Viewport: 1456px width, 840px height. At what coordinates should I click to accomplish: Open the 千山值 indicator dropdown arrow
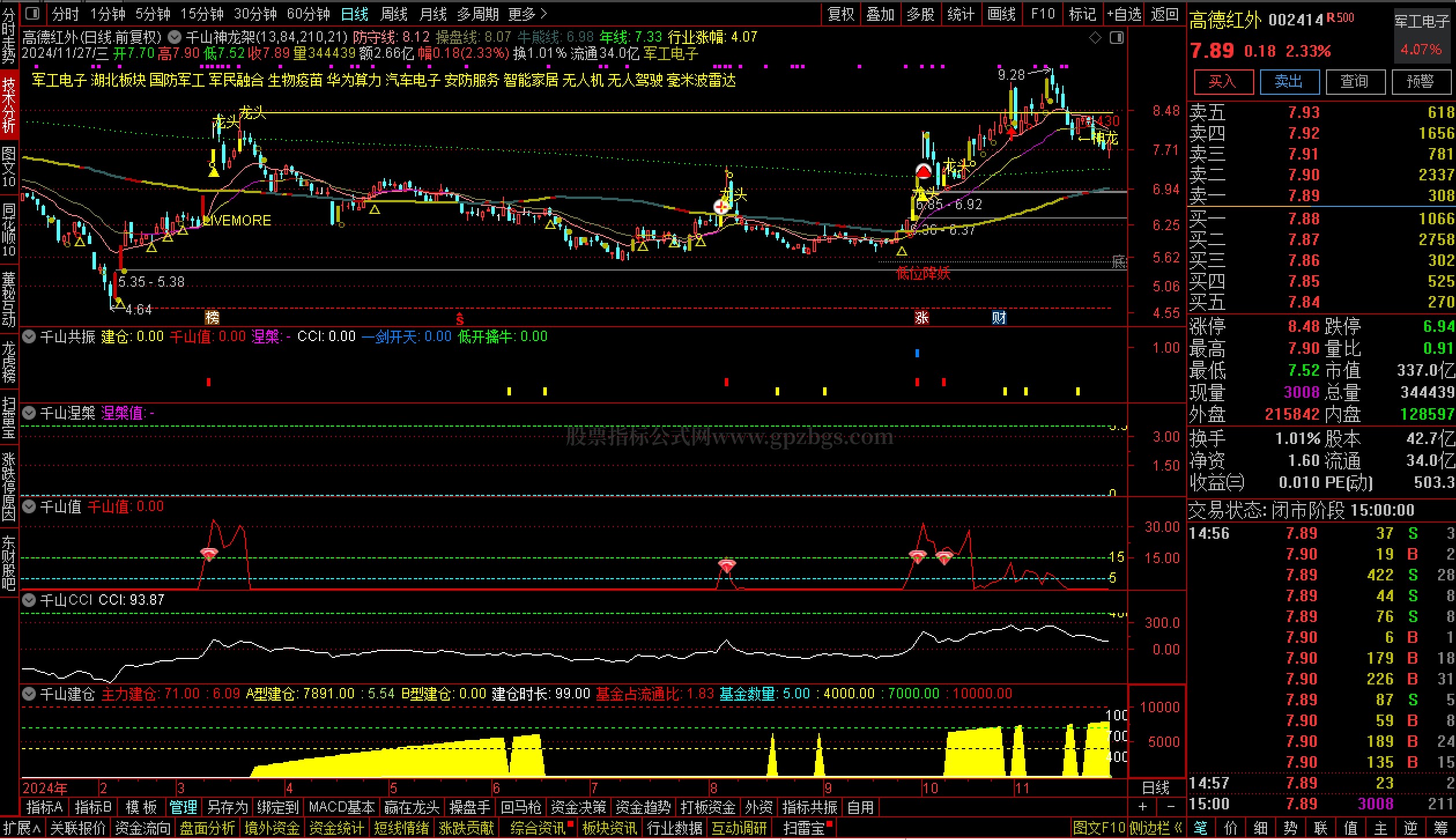29,506
